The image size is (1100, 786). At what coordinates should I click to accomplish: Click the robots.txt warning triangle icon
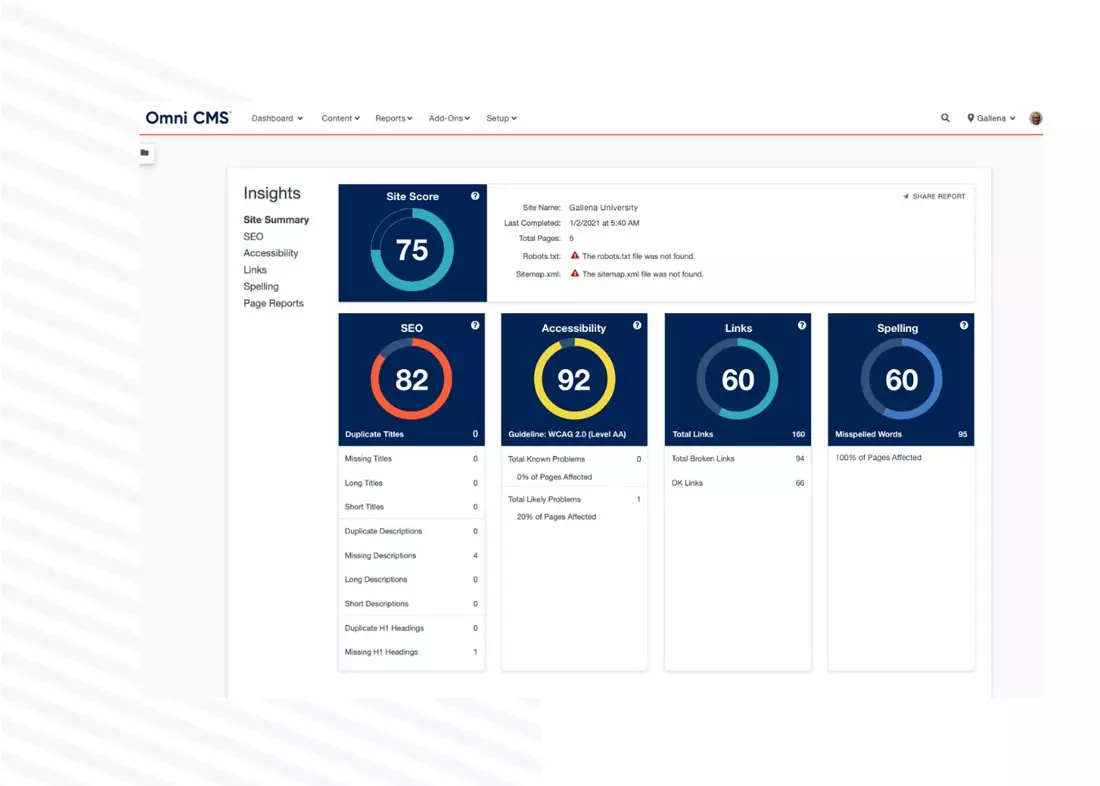tap(575, 256)
